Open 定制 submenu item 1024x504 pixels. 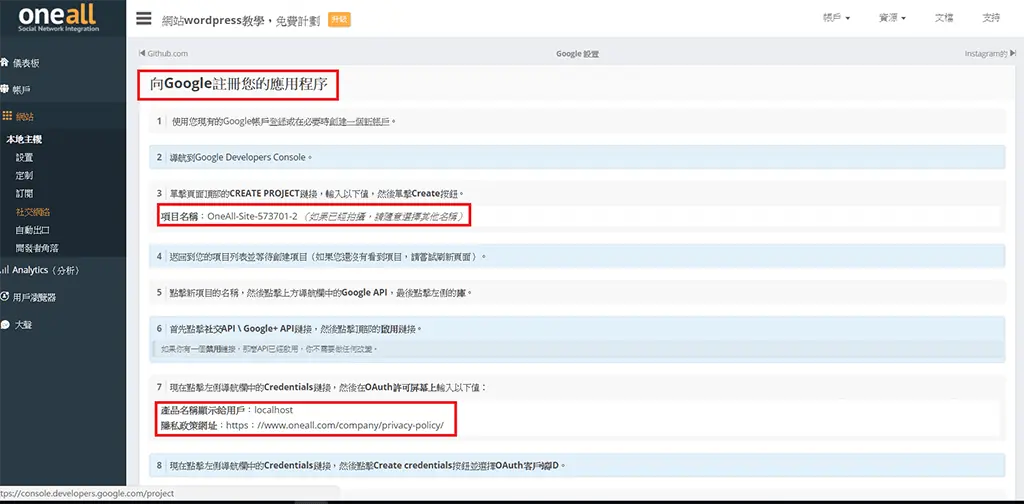24,176
